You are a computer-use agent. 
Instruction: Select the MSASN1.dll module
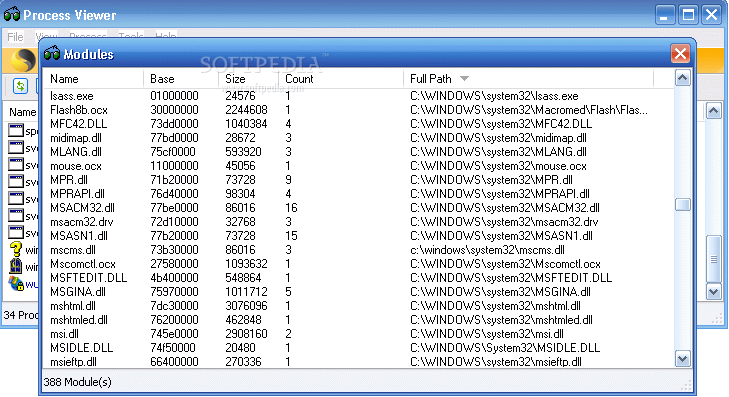(x=79, y=236)
